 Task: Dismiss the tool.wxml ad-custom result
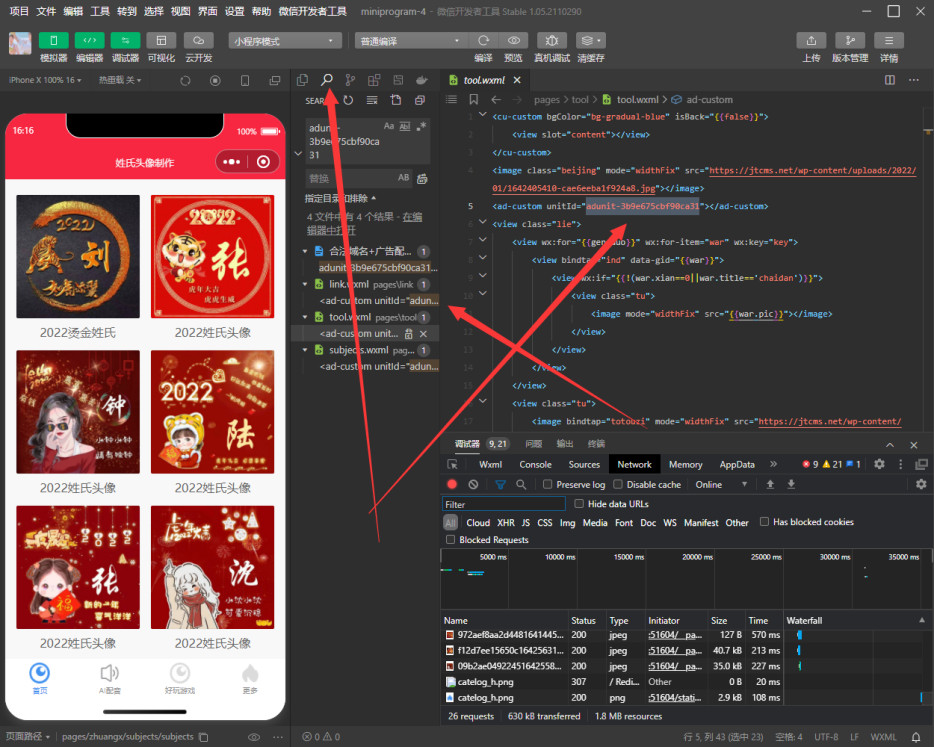click(x=424, y=334)
